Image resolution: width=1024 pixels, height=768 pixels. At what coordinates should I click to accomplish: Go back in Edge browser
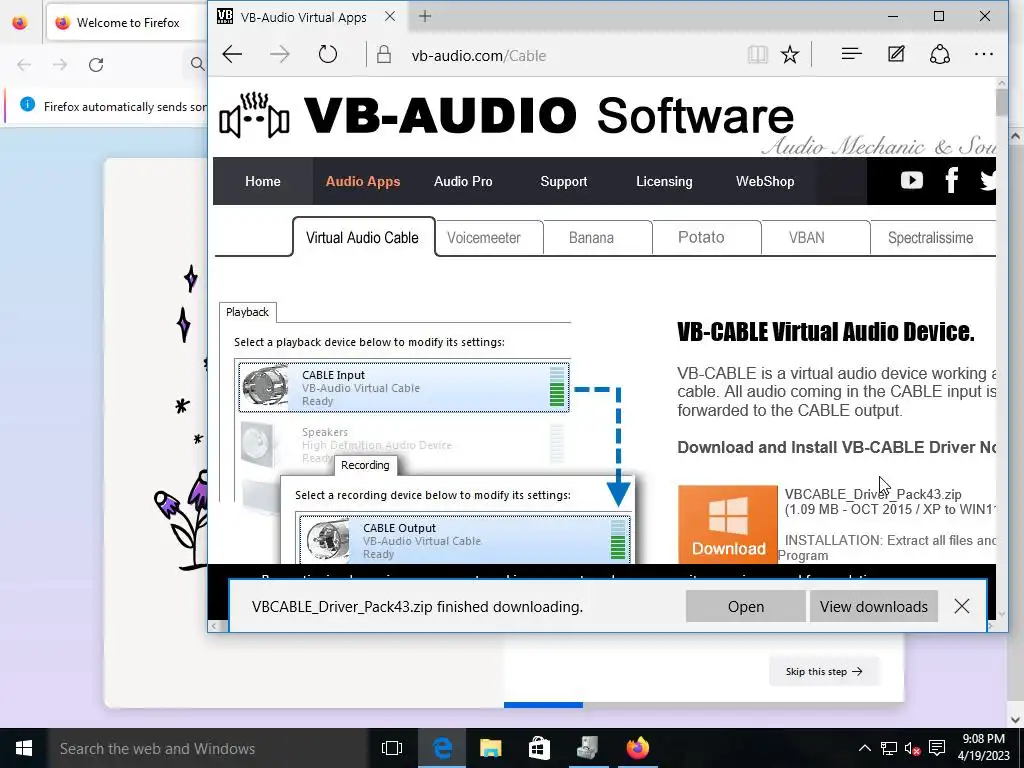click(232, 55)
